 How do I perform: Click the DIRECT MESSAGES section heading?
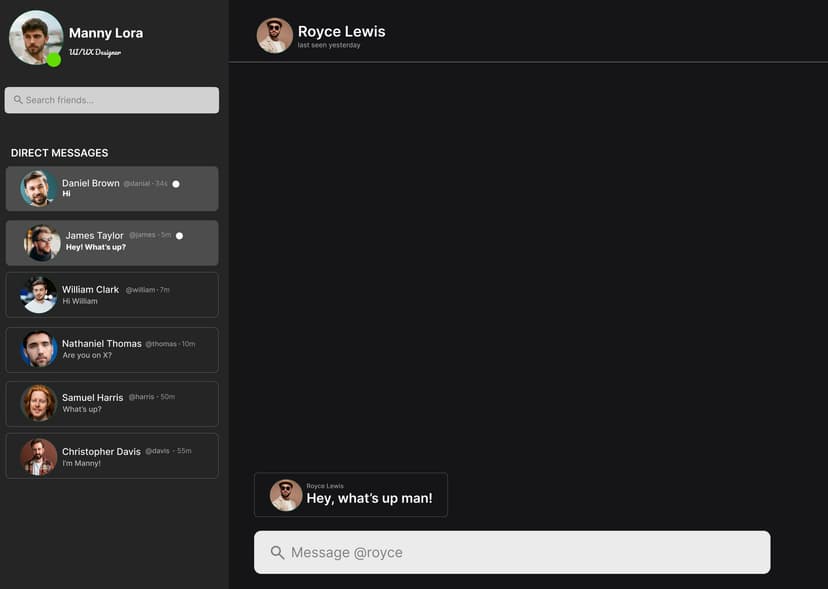(x=60, y=153)
